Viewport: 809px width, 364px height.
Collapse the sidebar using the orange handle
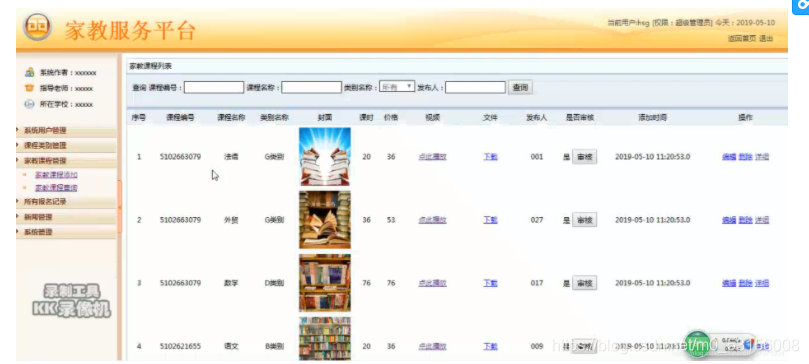[120, 207]
